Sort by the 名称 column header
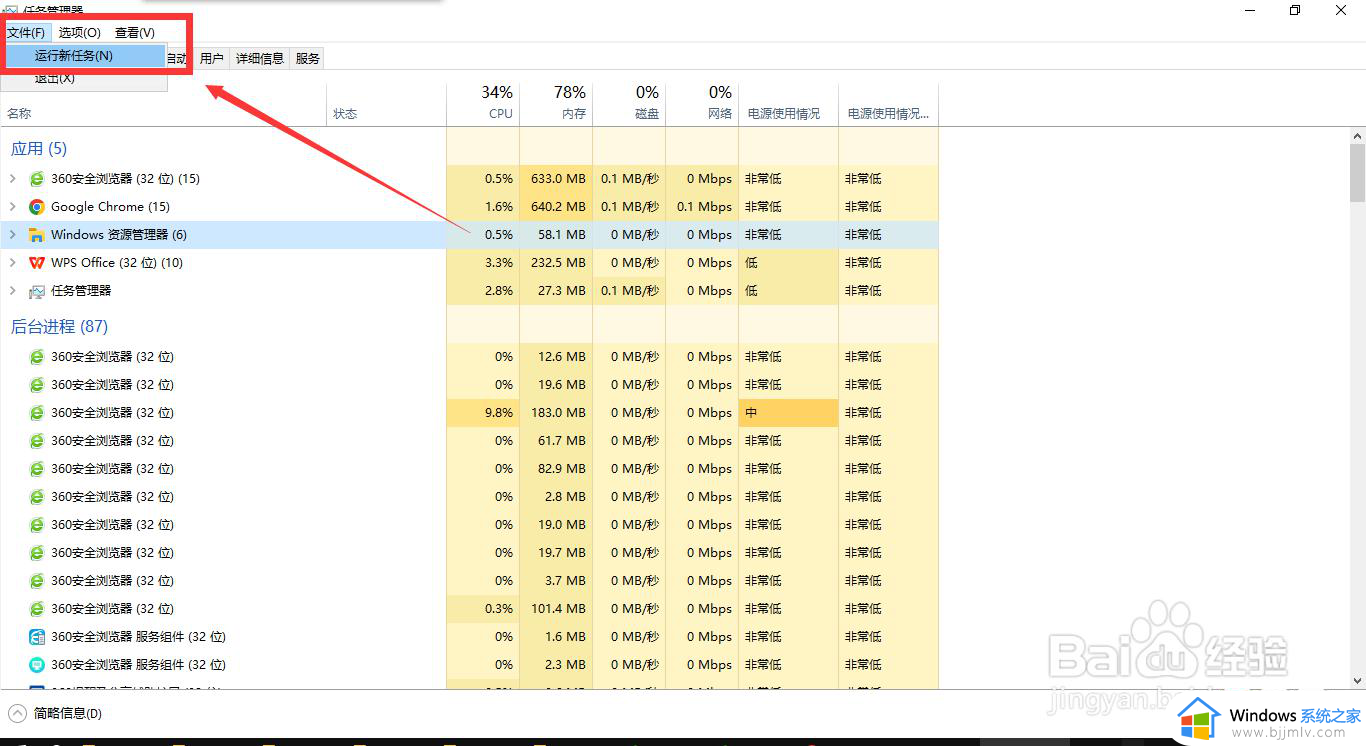This screenshot has height=746, width=1366. (x=163, y=105)
